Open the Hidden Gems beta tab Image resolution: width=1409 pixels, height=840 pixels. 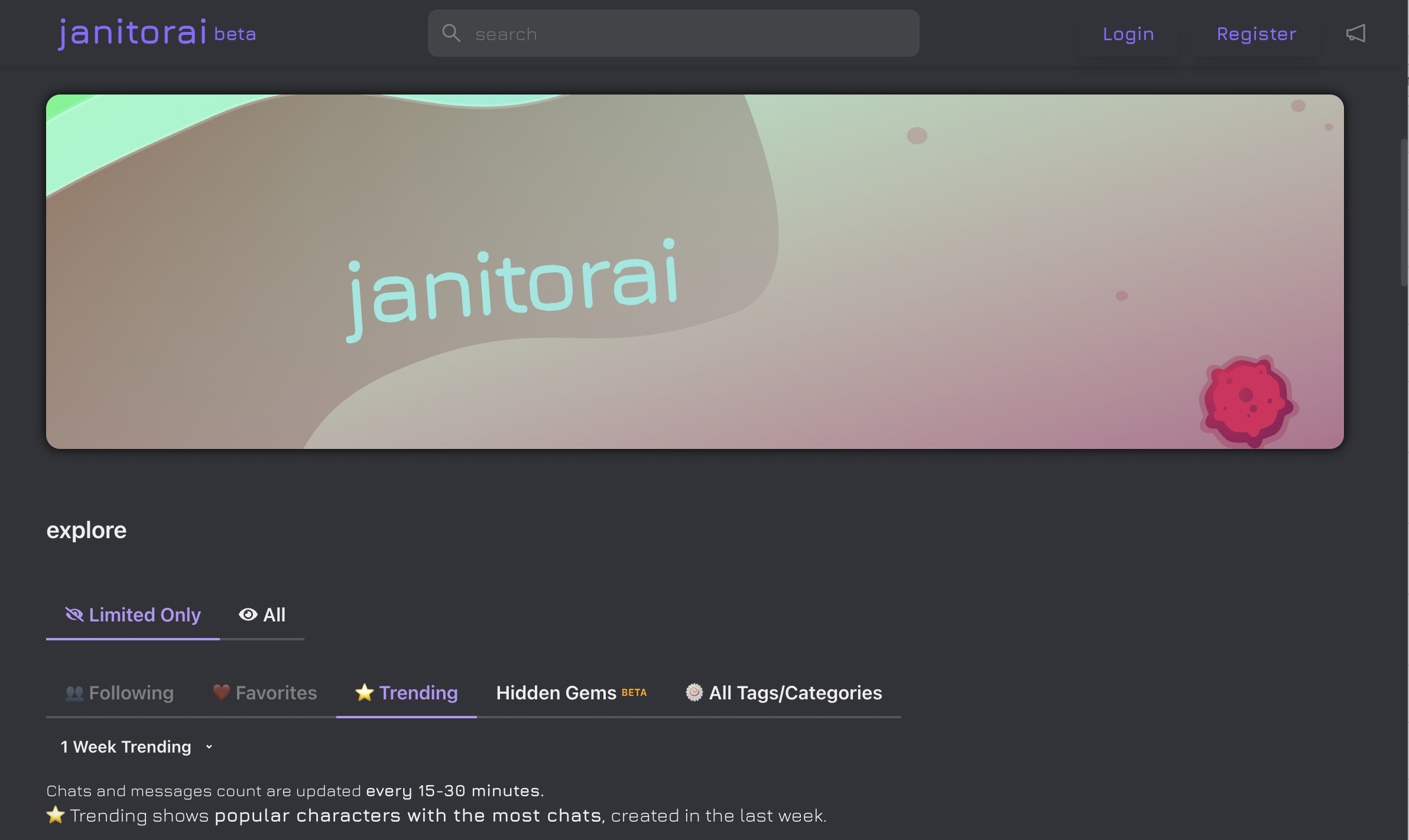pos(572,692)
